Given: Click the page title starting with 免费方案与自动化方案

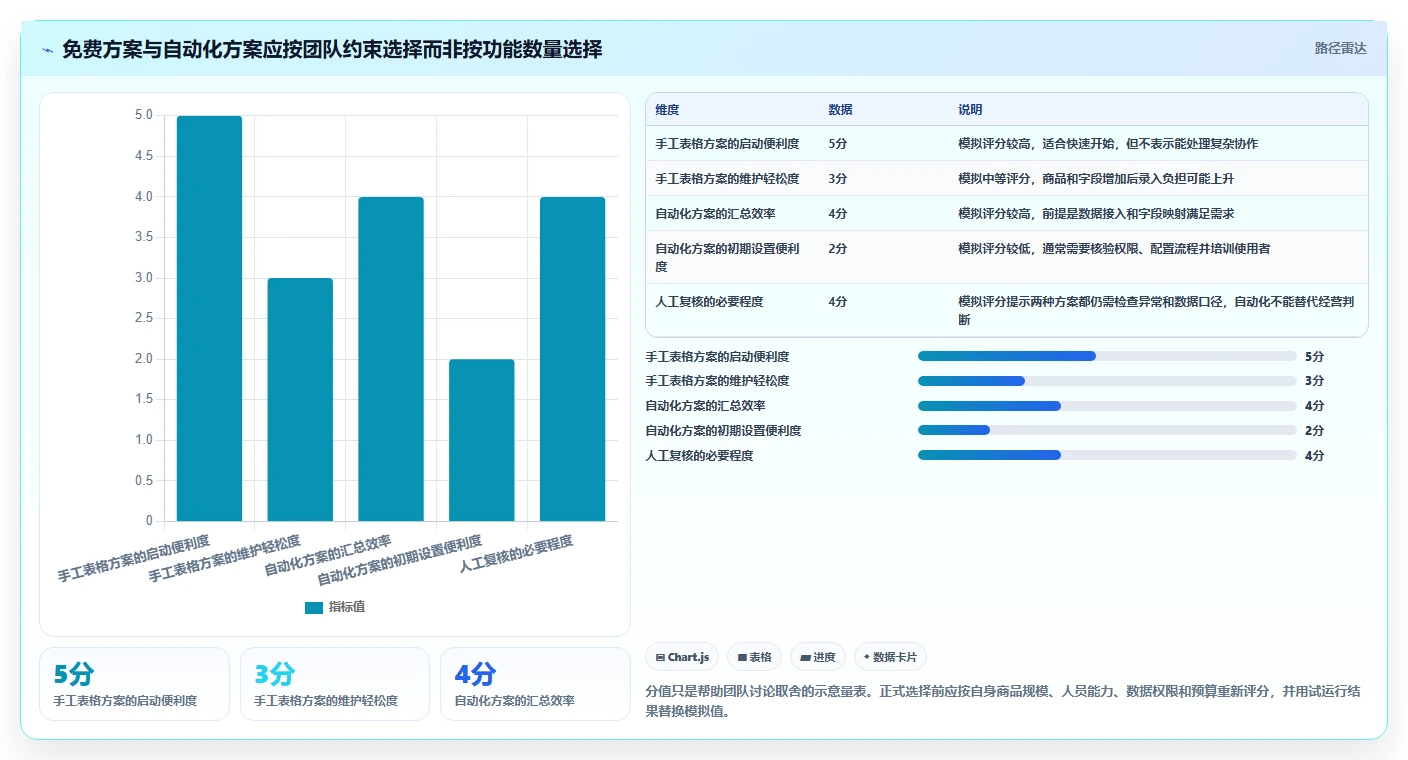Looking at the screenshot, I should (332, 49).
